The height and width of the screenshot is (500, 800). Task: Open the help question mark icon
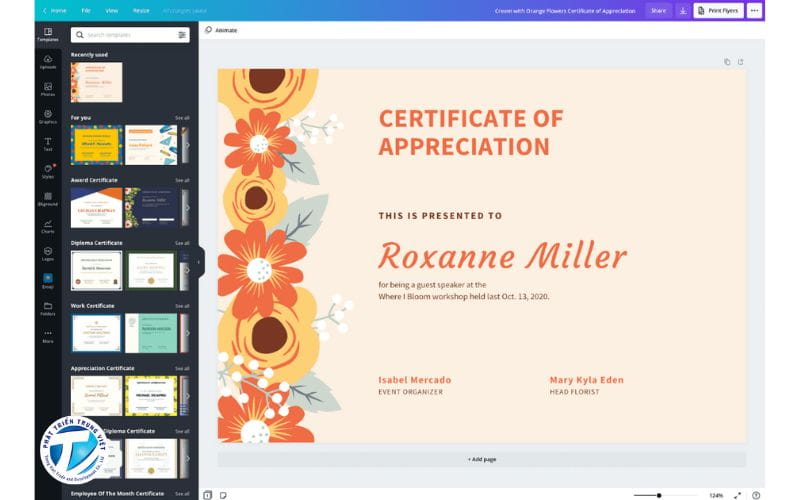click(x=756, y=495)
